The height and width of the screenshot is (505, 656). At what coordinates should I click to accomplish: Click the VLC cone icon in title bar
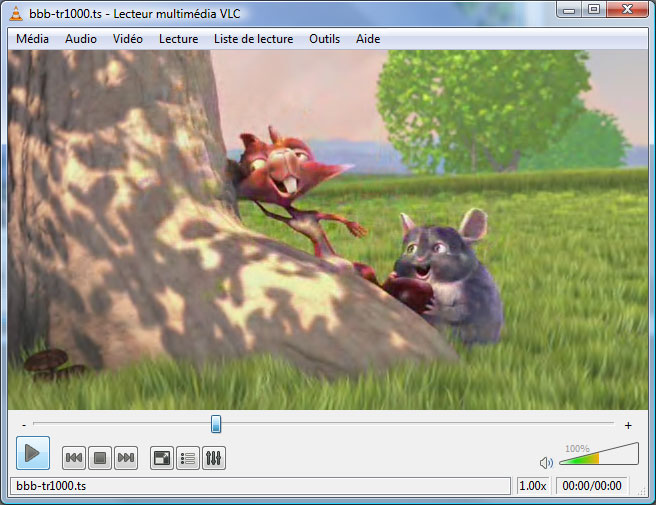[17, 10]
